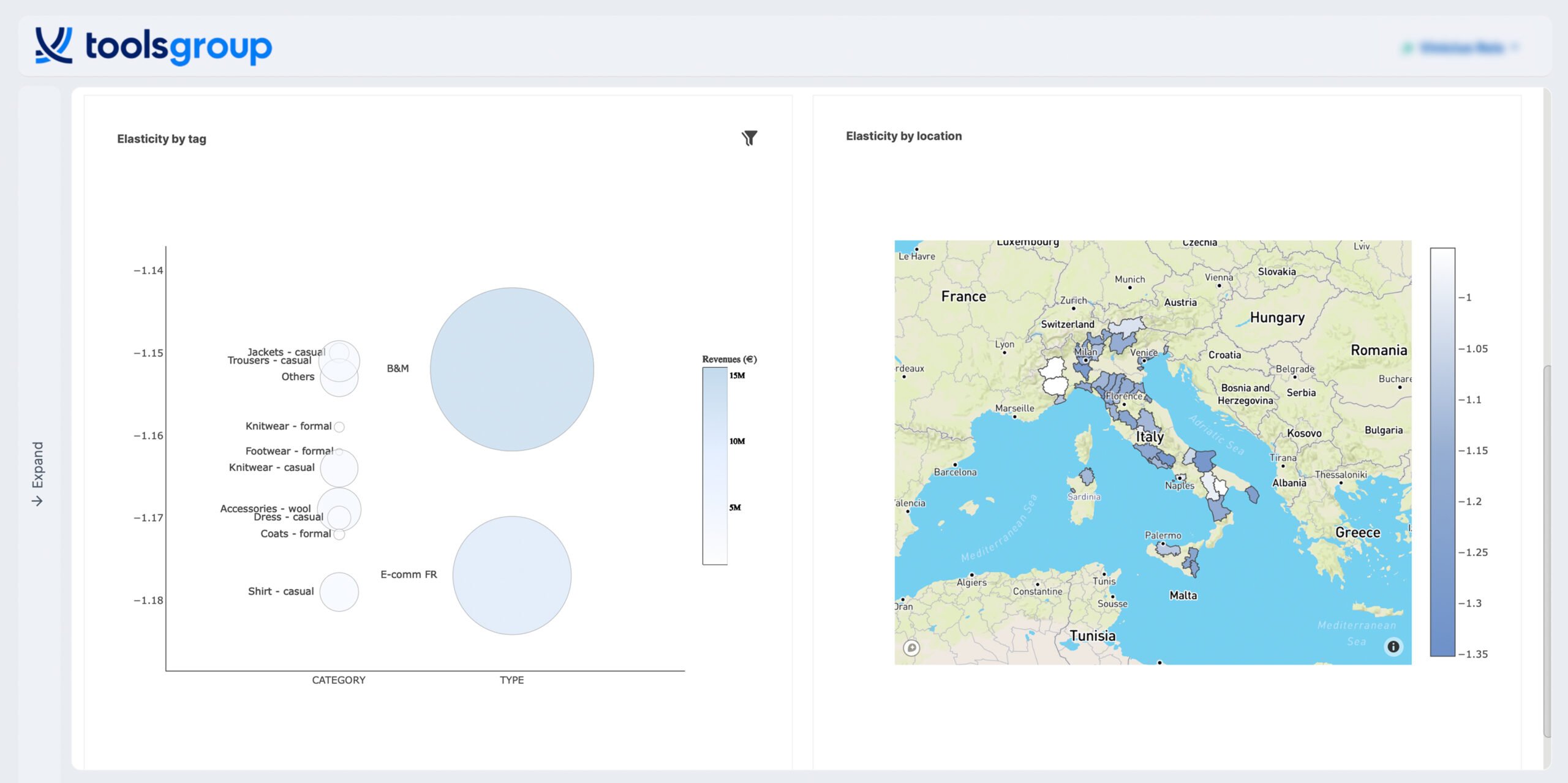Viewport: 1568px width, 783px height.
Task: Click the −1.14 y-axis tick
Action: pyautogui.click(x=148, y=271)
